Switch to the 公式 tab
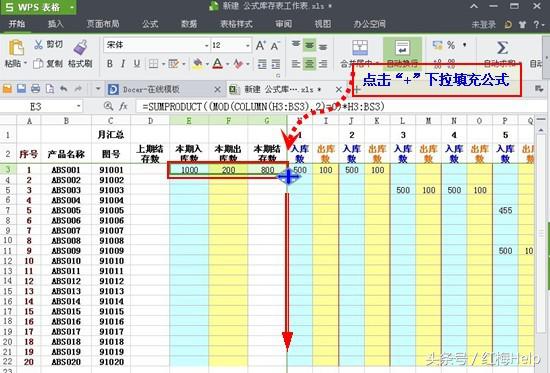This screenshot has height=373, width=550. click(150, 24)
